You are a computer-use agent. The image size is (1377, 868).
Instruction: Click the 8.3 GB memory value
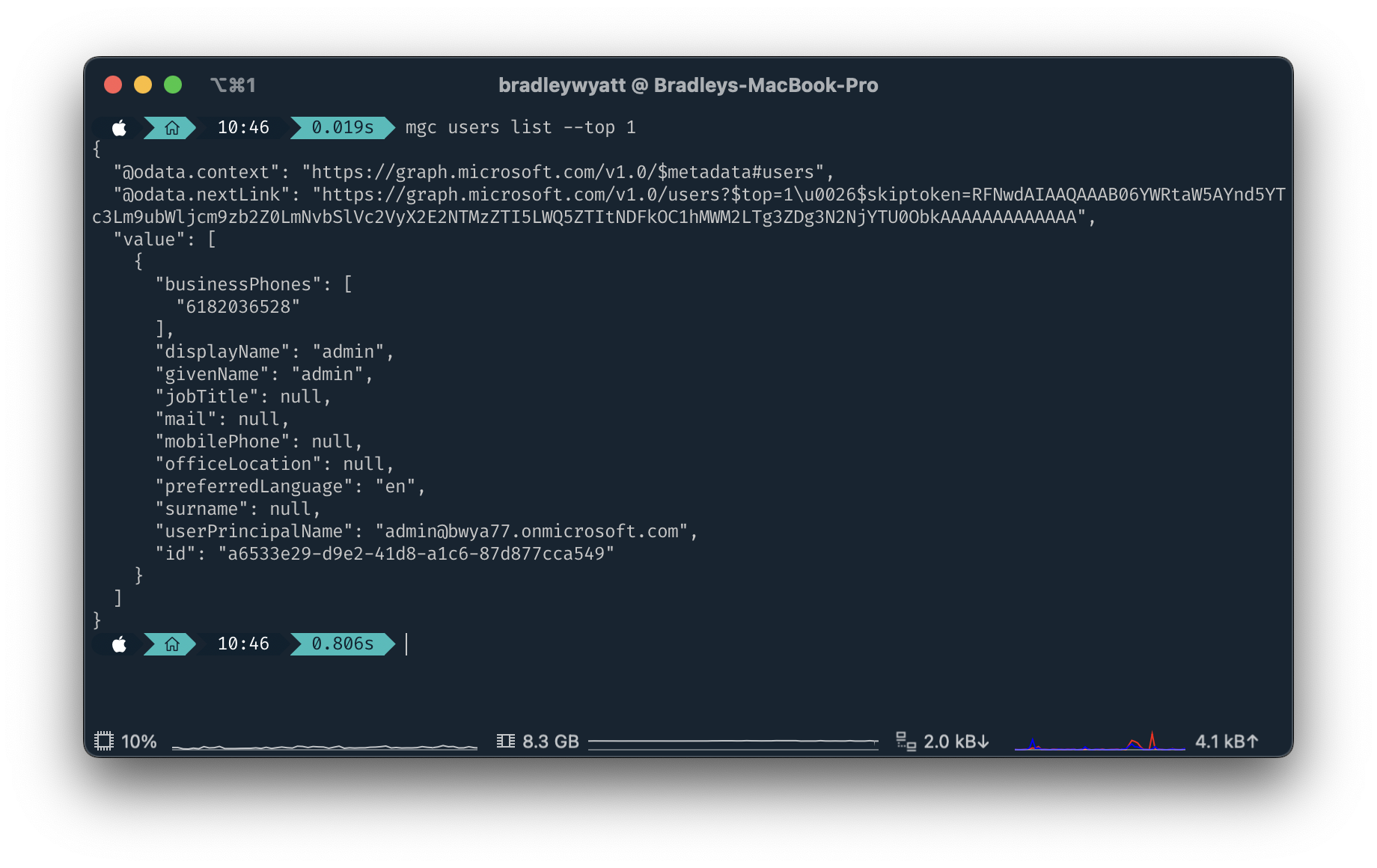551,742
